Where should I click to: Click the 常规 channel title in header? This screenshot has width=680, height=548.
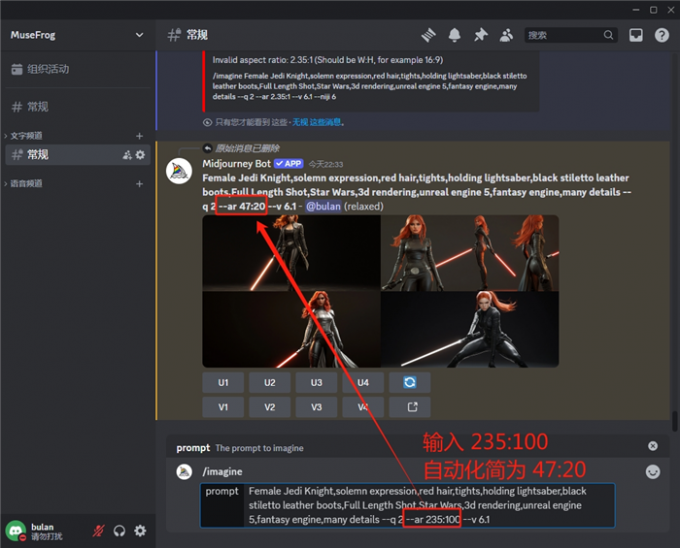pyautogui.click(x=197, y=35)
